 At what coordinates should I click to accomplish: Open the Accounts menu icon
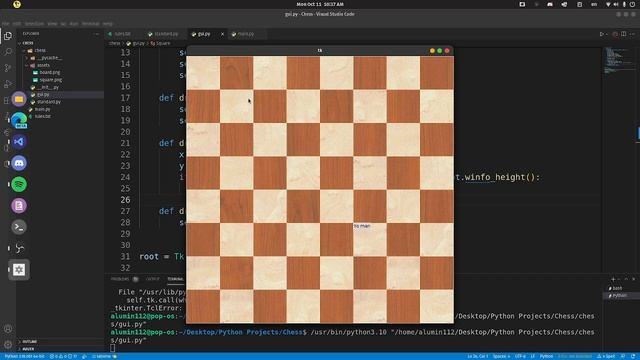(8, 329)
